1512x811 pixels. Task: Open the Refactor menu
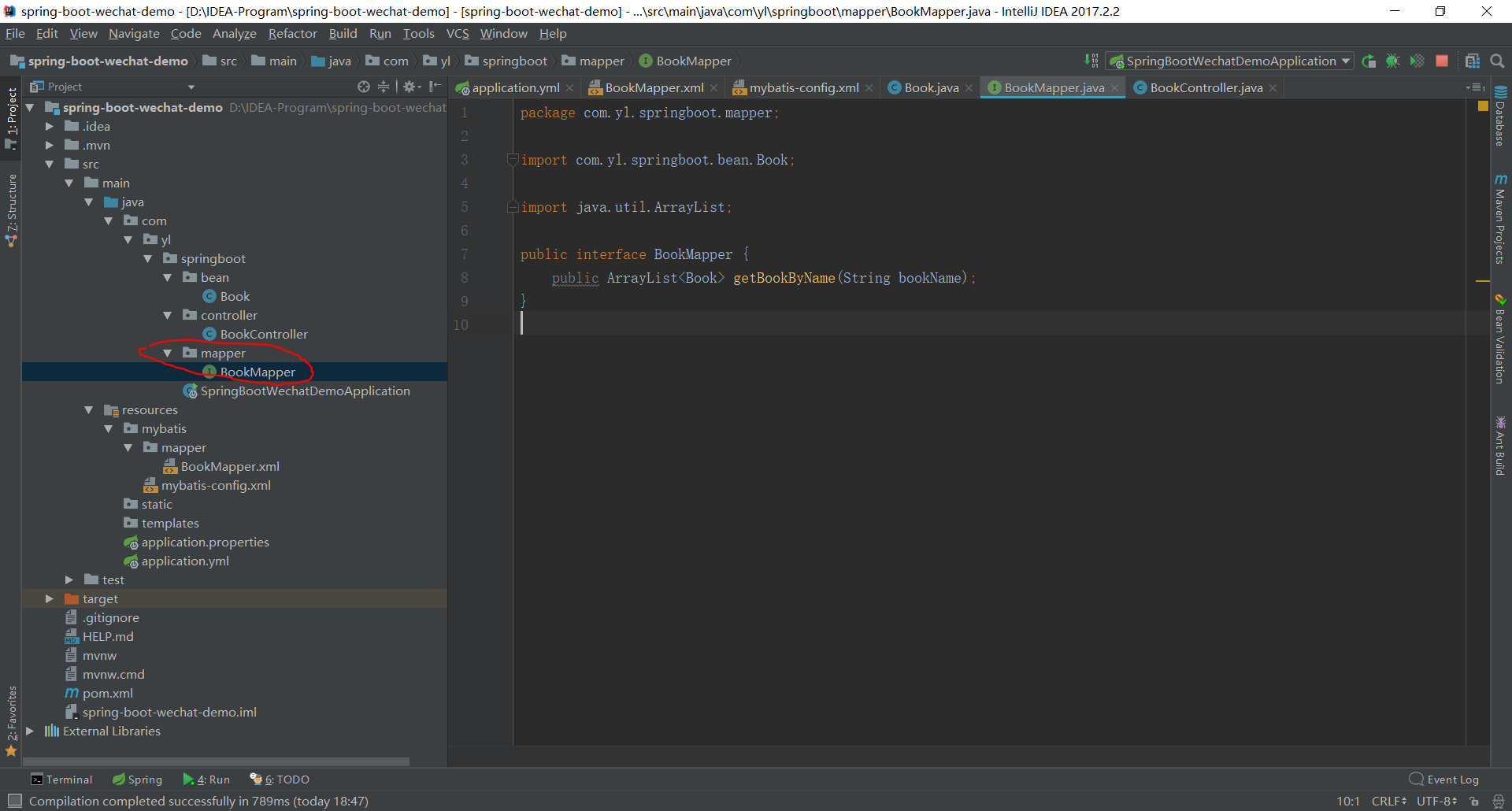pyautogui.click(x=292, y=33)
